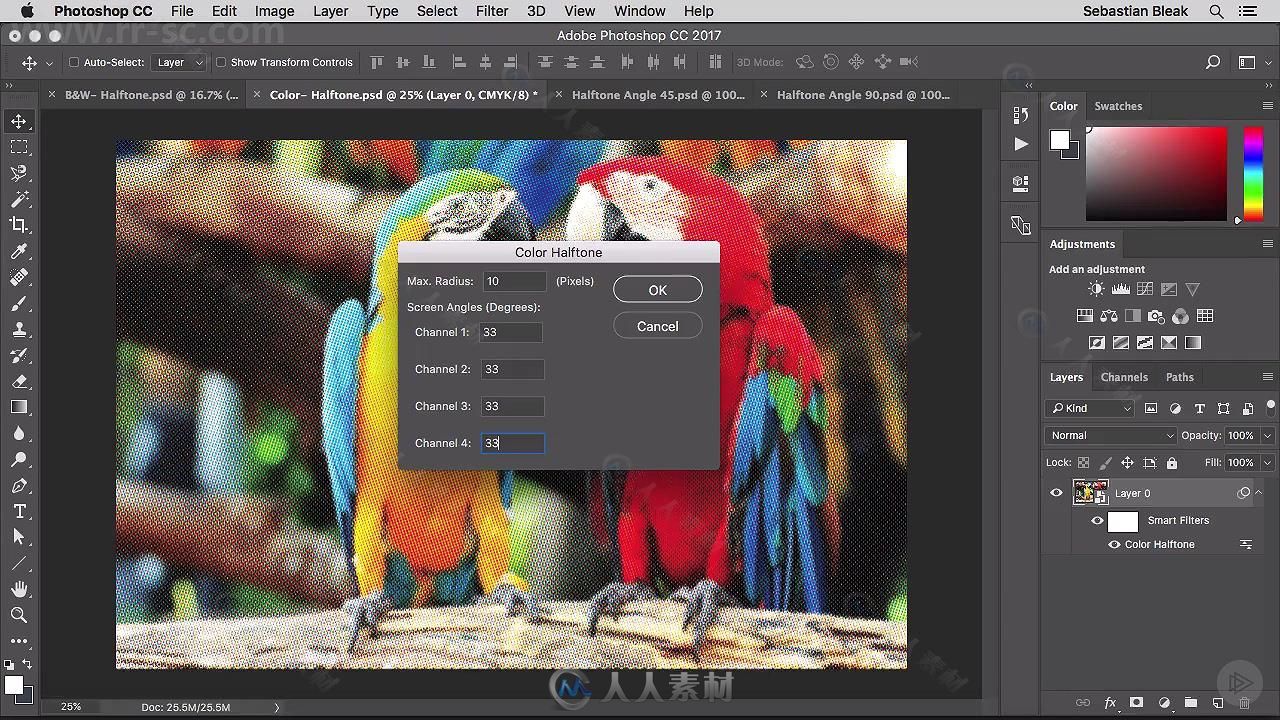Viewport: 1280px width, 720px height.
Task: Toggle Color Halftone filter visibility eye
Action: coord(1114,545)
